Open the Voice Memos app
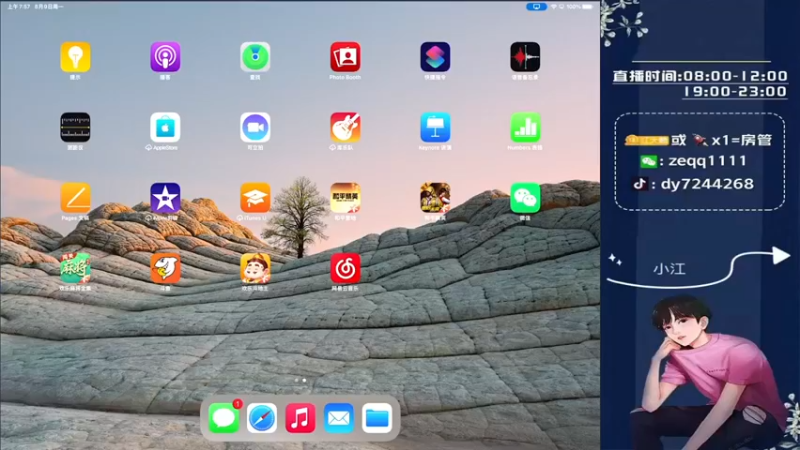This screenshot has width=800, height=450. 525,57
